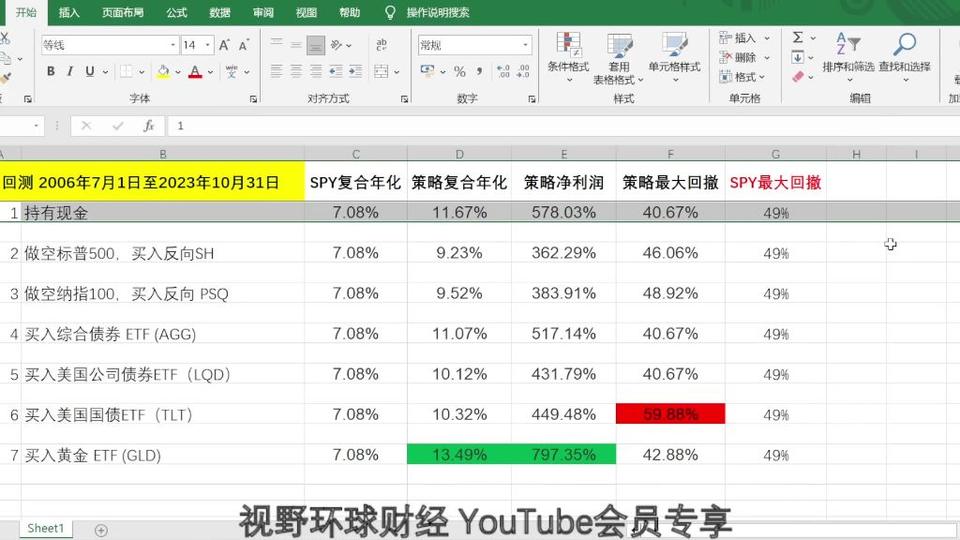Open 查找和选择 find and select

tap(904, 58)
